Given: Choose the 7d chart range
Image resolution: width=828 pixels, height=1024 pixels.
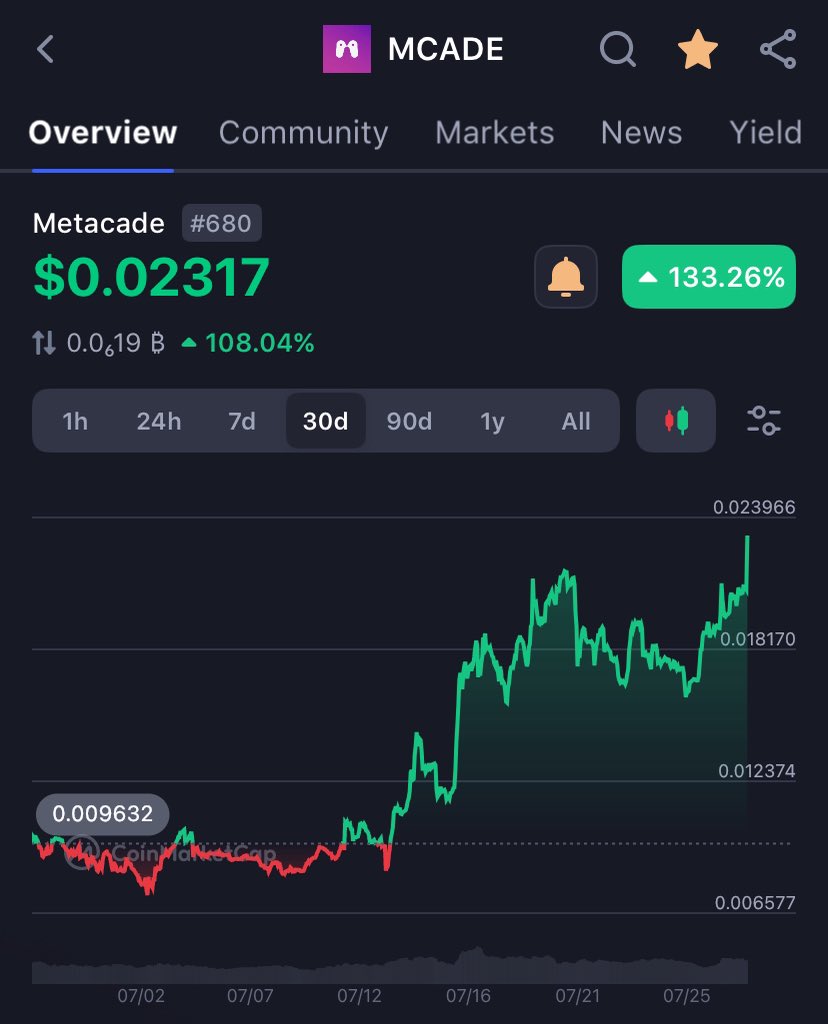Looking at the screenshot, I should 242,421.
